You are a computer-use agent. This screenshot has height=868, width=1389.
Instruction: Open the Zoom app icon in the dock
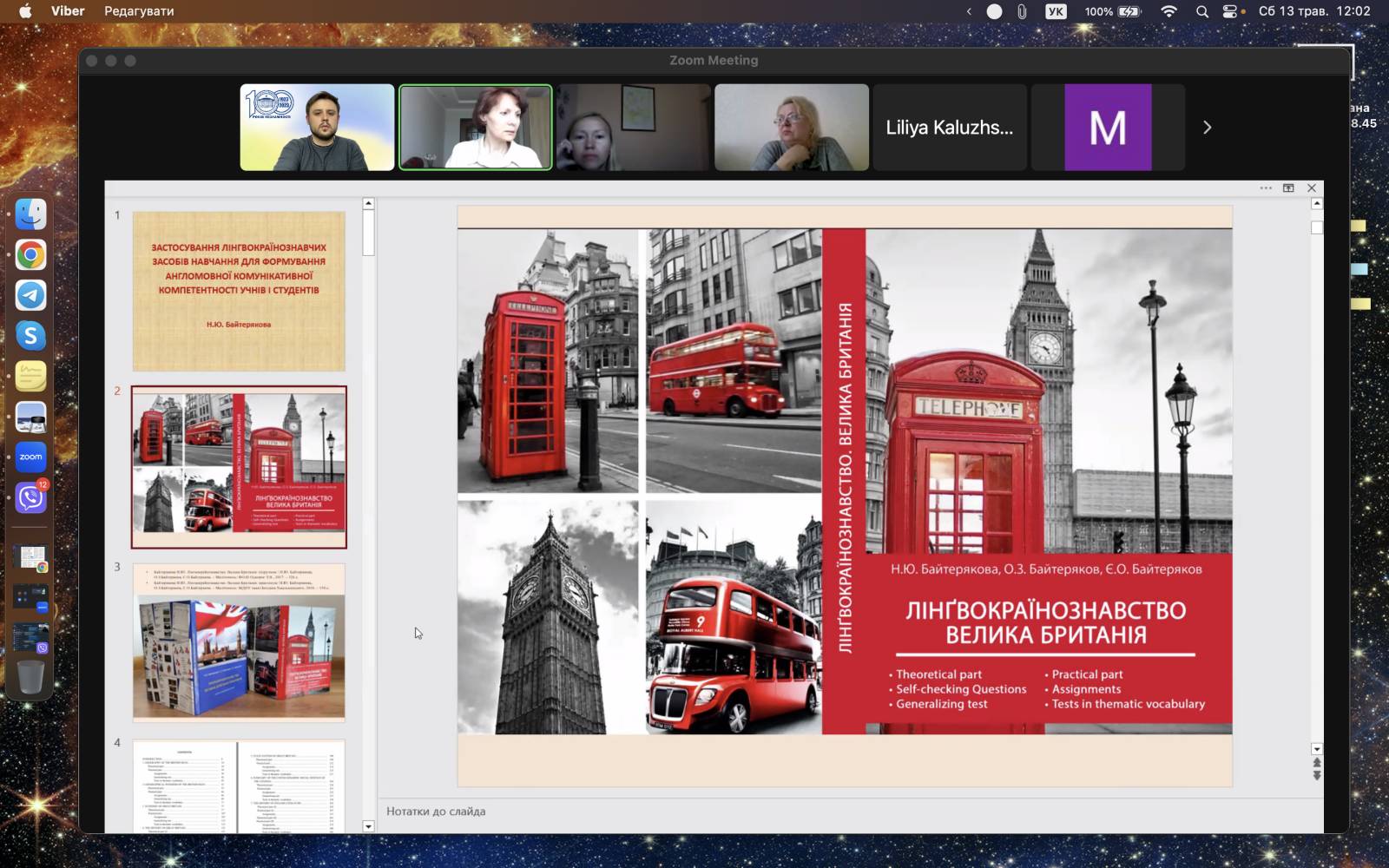click(30, 457)
